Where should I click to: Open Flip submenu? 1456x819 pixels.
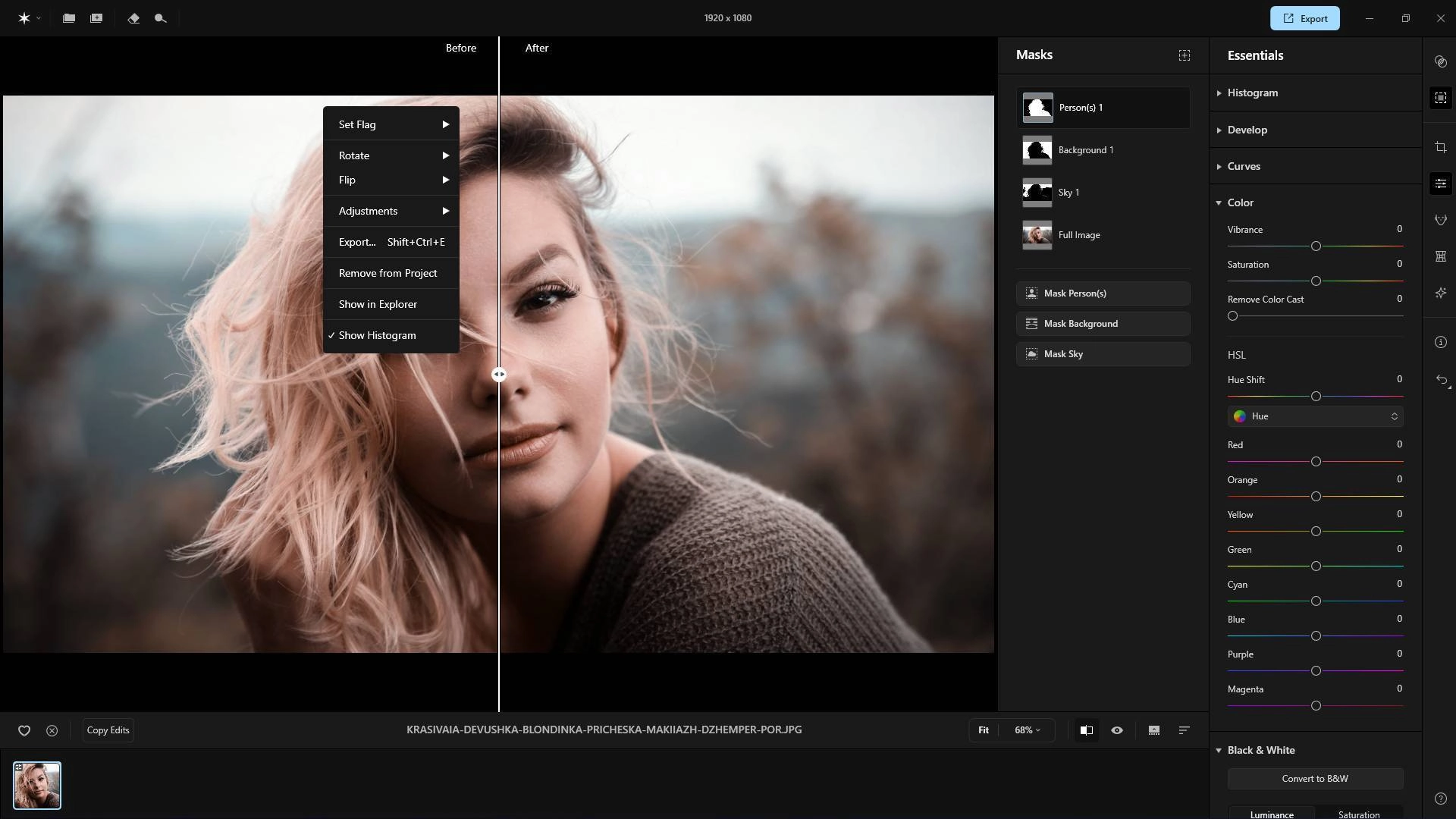coord(391,180)
